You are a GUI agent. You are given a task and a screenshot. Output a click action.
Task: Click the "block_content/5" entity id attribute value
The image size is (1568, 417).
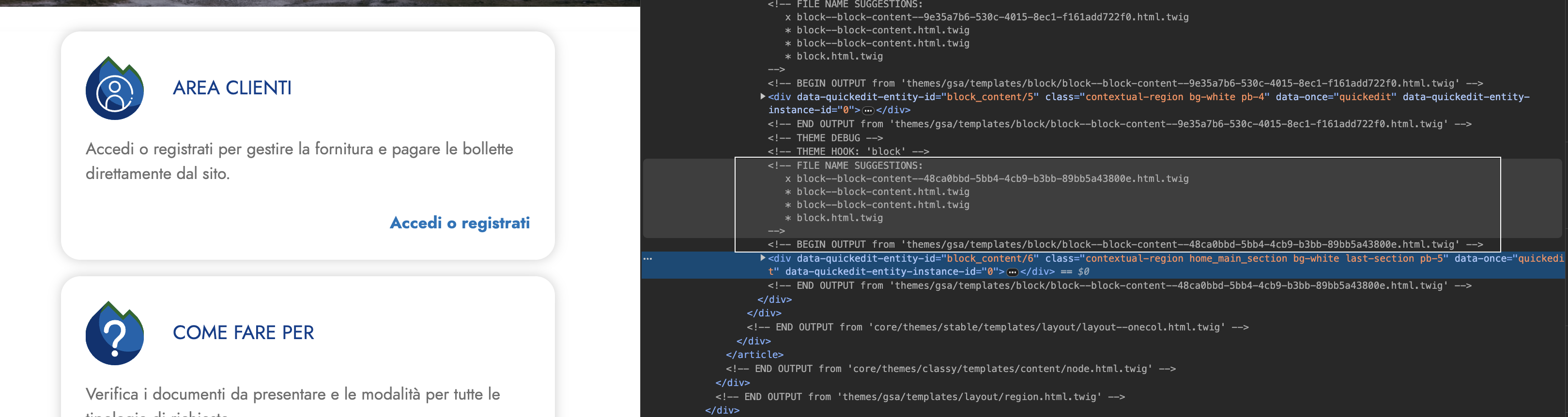point(990,97)
